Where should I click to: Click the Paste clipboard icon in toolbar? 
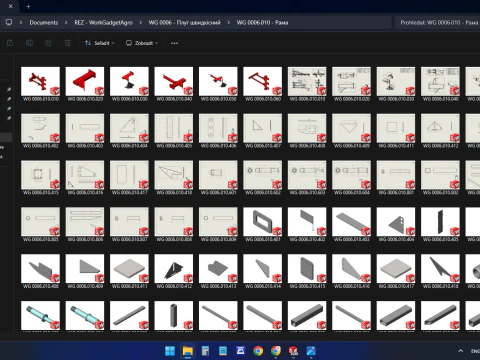[10, 43]
